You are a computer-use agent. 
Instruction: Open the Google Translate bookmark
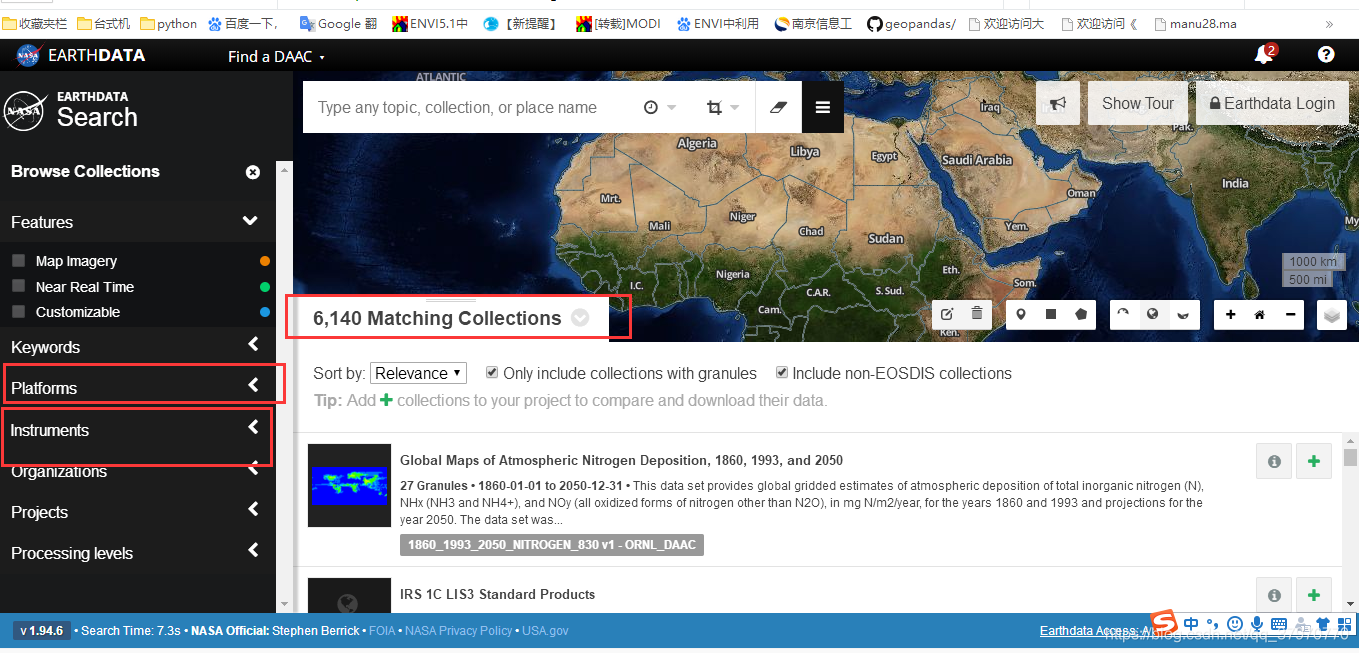(x=340, y=23)
